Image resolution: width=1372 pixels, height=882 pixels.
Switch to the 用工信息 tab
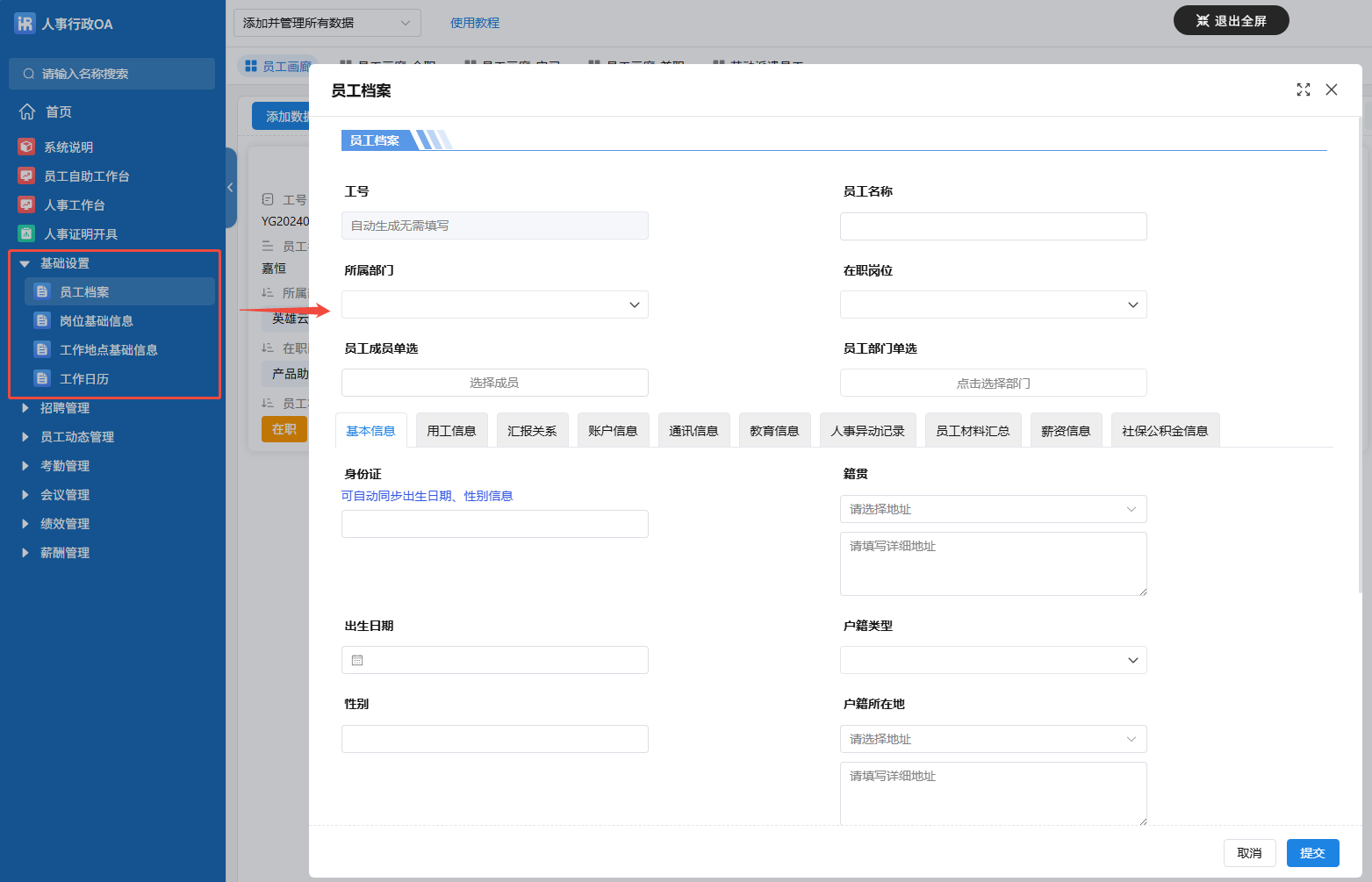coord(451,431)
